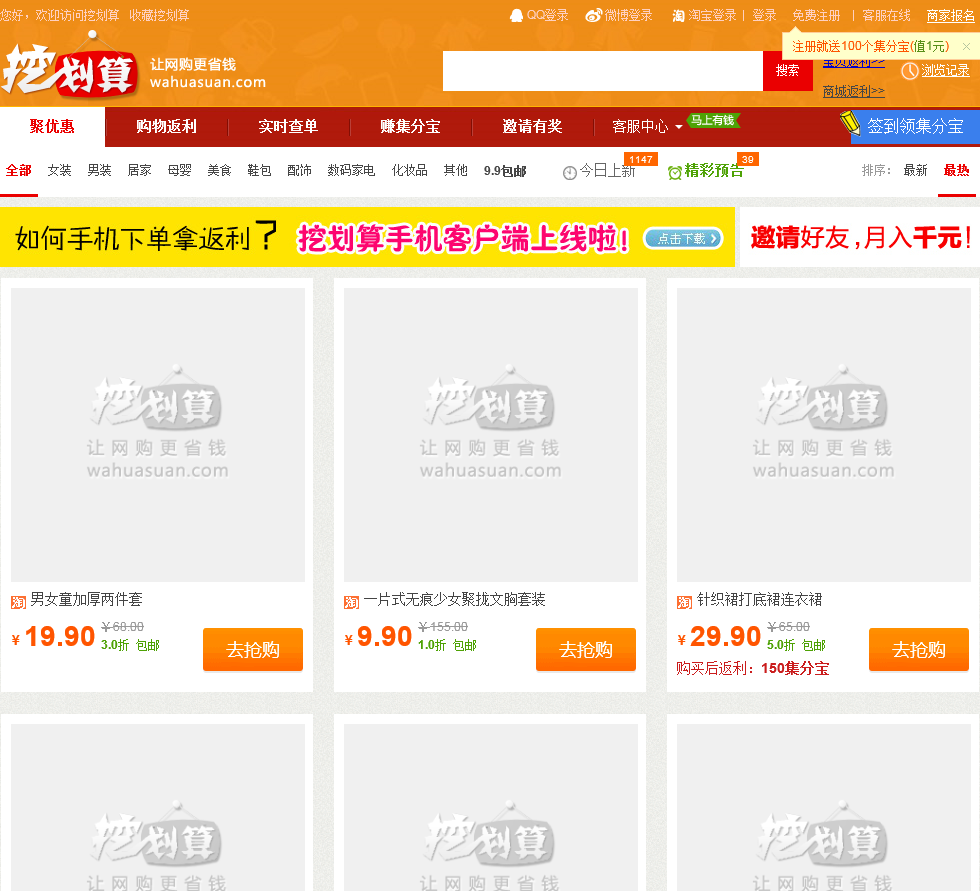The image size is (980, 891).
Task: Select the 全部 category filter
Action: click(19, 170)
